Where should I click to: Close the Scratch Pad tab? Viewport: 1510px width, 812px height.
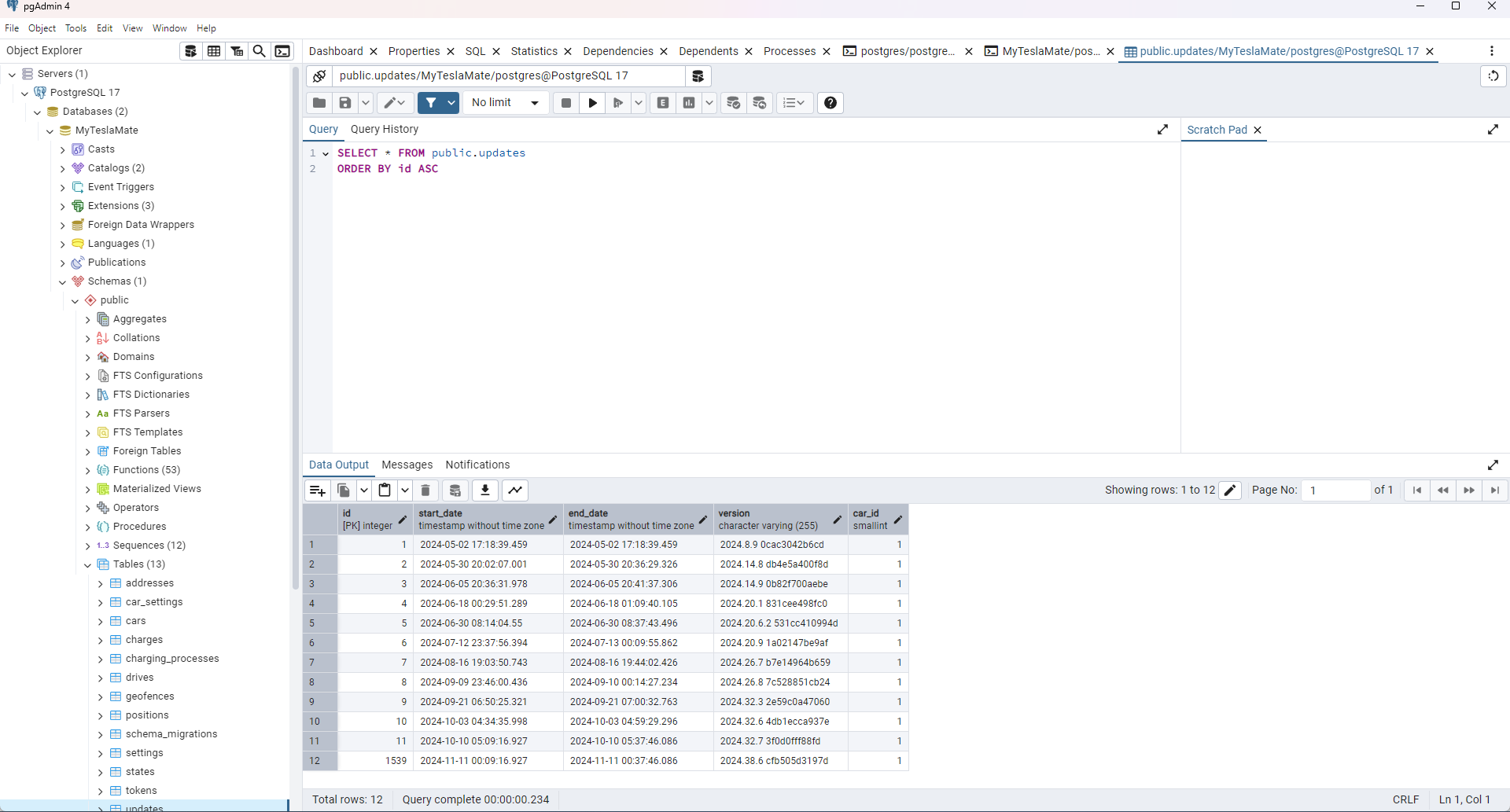tap(1258, 130)
